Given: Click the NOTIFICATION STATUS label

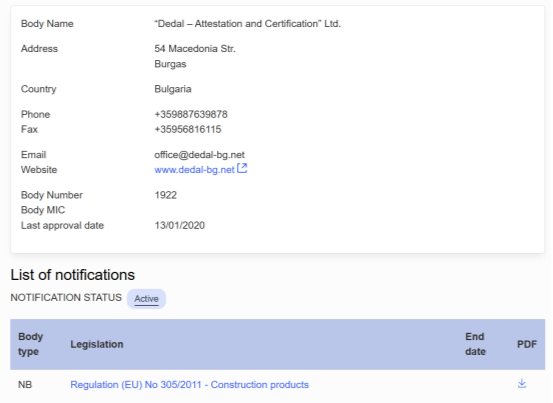Looking at the screenshot, I should [x=66, y=298].
